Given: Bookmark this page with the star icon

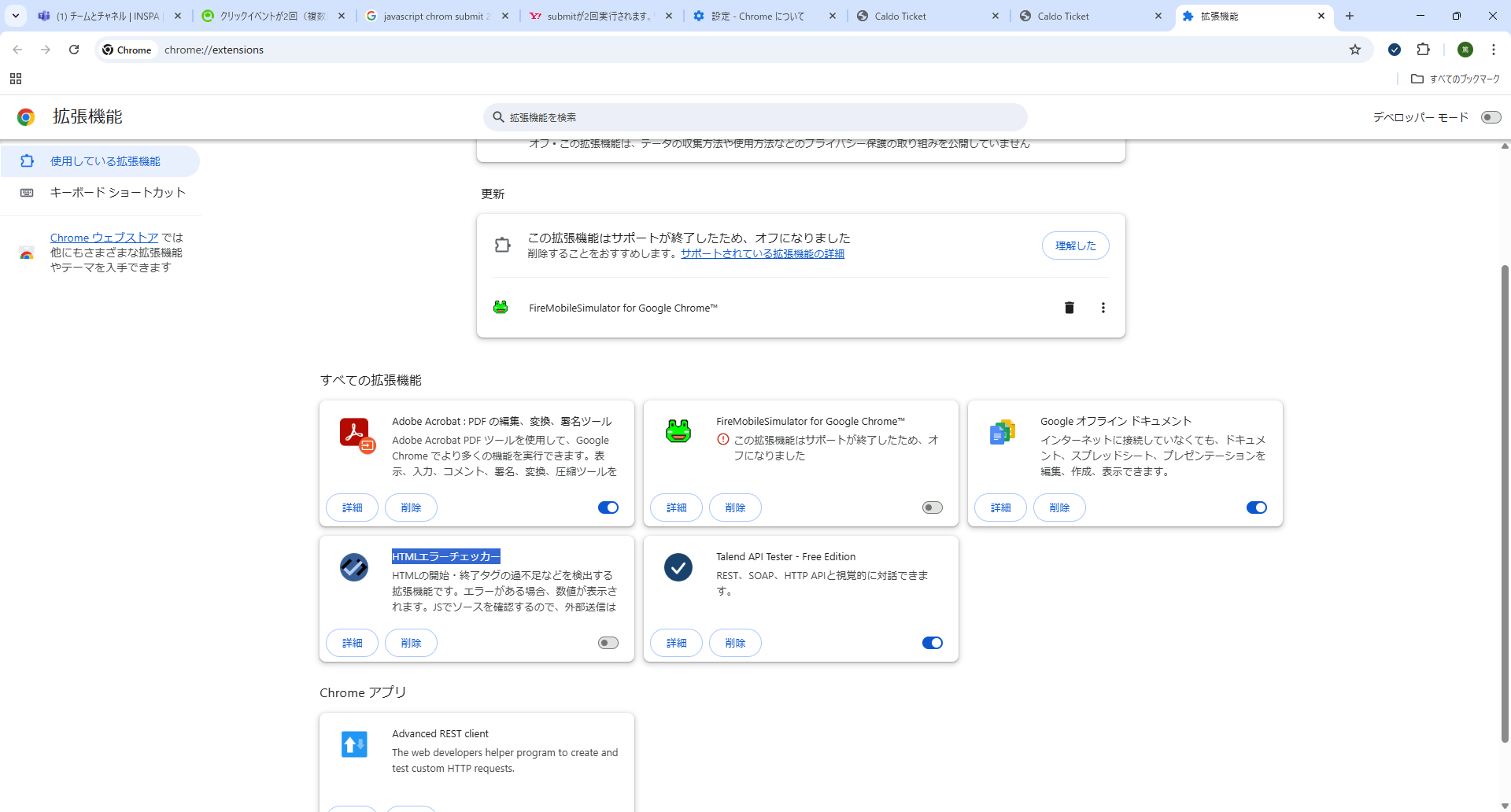Looking at the screenshot, I should point(1354,50).
